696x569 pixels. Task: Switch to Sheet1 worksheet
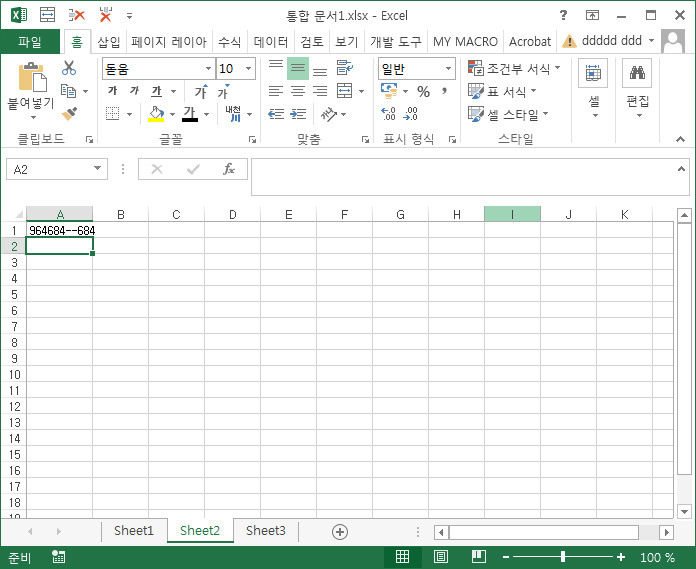[134, 530]
